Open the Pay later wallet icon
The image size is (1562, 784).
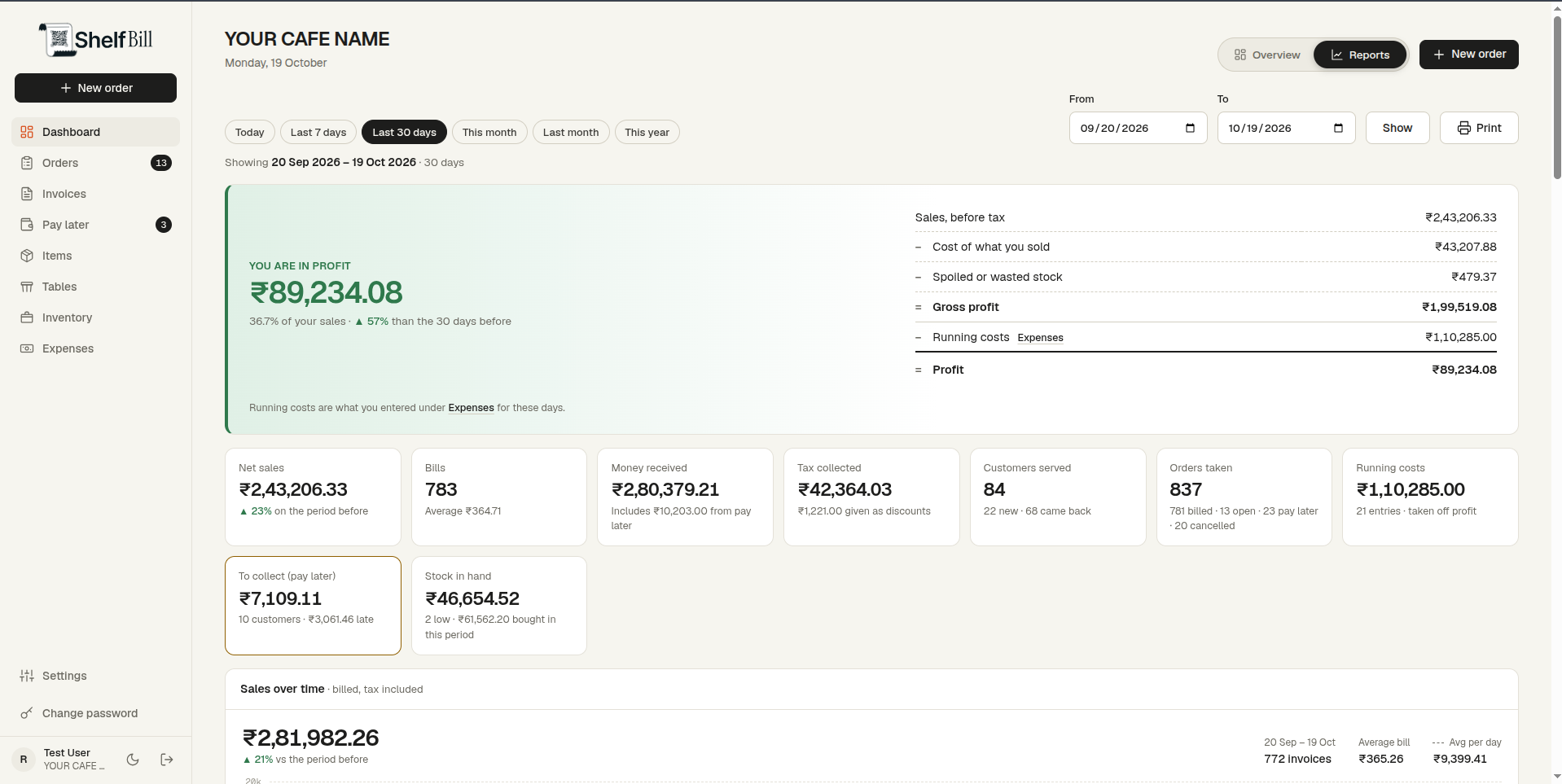[x=27, y=225]
